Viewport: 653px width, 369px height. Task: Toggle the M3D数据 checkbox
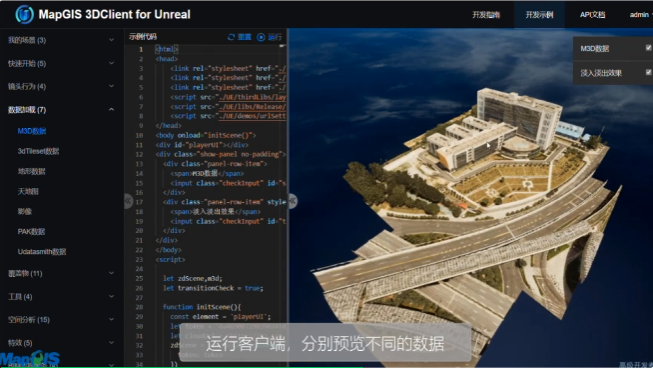[x=648, y=48]
